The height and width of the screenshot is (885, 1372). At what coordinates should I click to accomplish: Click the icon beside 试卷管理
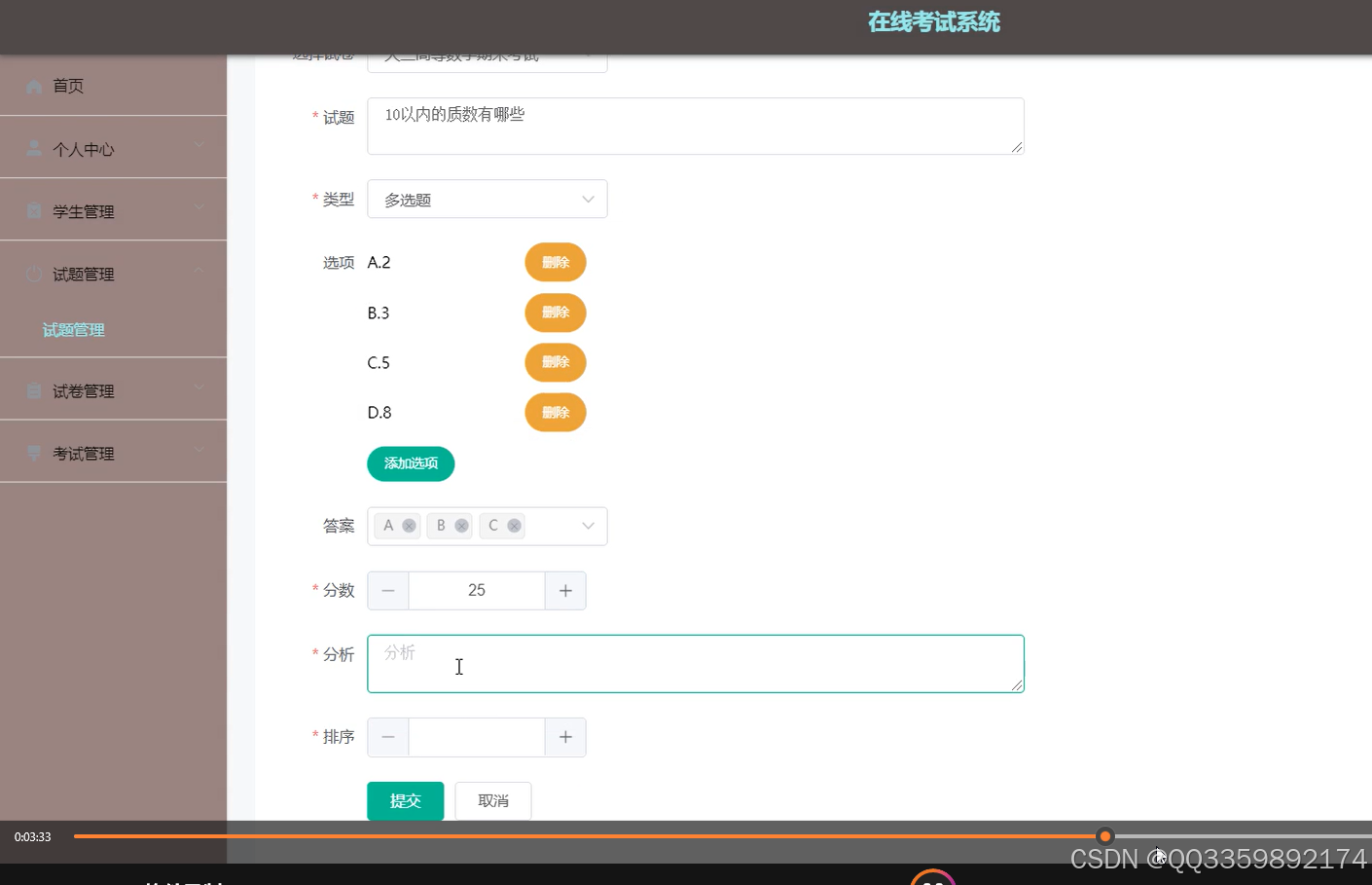pyautogui.click(x=34, y=390)
